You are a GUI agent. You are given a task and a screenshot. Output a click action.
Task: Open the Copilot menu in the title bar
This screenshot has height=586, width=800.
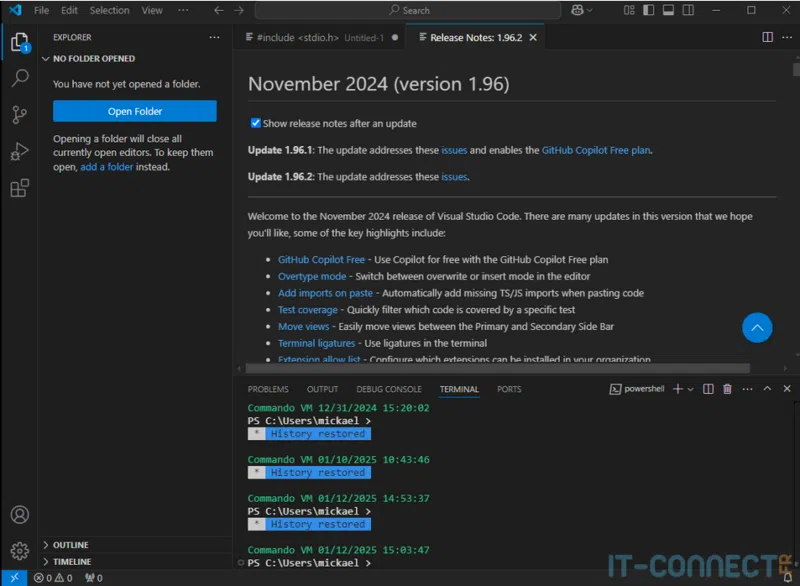click(x=579, y=10)
